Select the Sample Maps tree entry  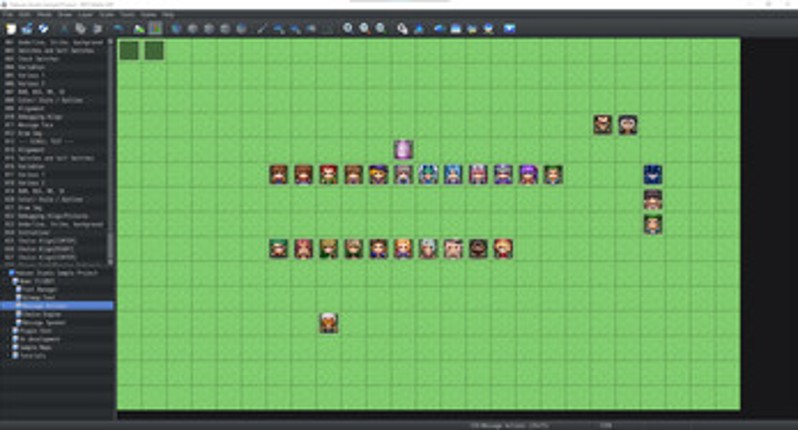coord(36,348)
